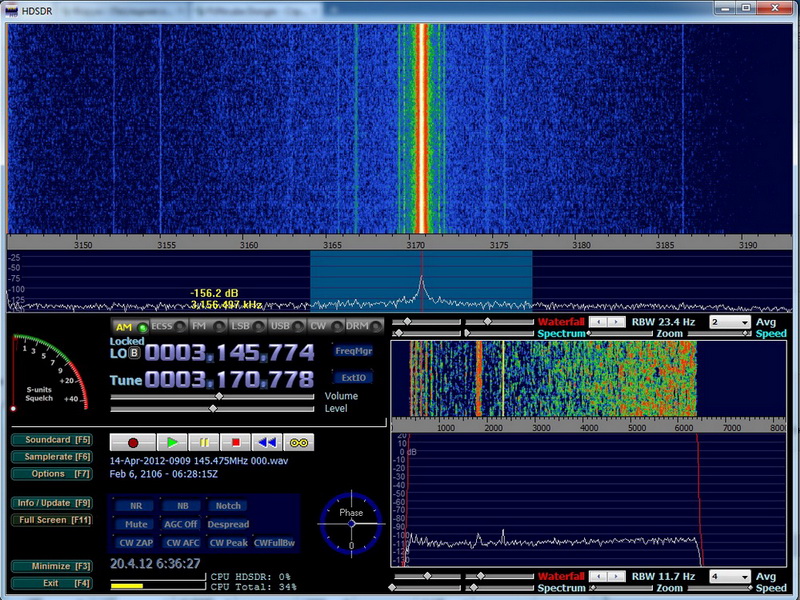
Task: Play the loaded WAV file
Action: (172, 442)
